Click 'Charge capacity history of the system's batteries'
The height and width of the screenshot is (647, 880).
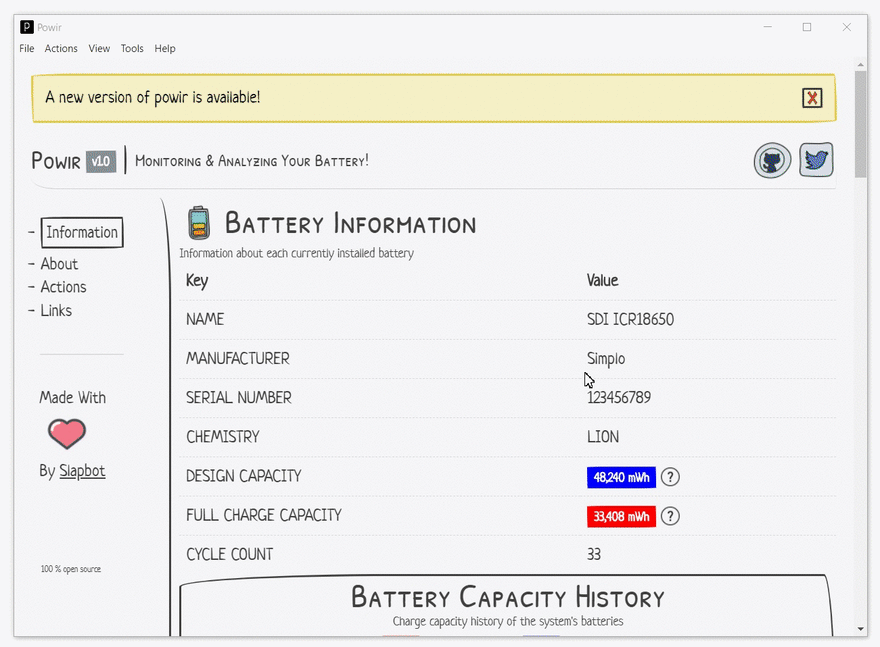tap(508, 622)
